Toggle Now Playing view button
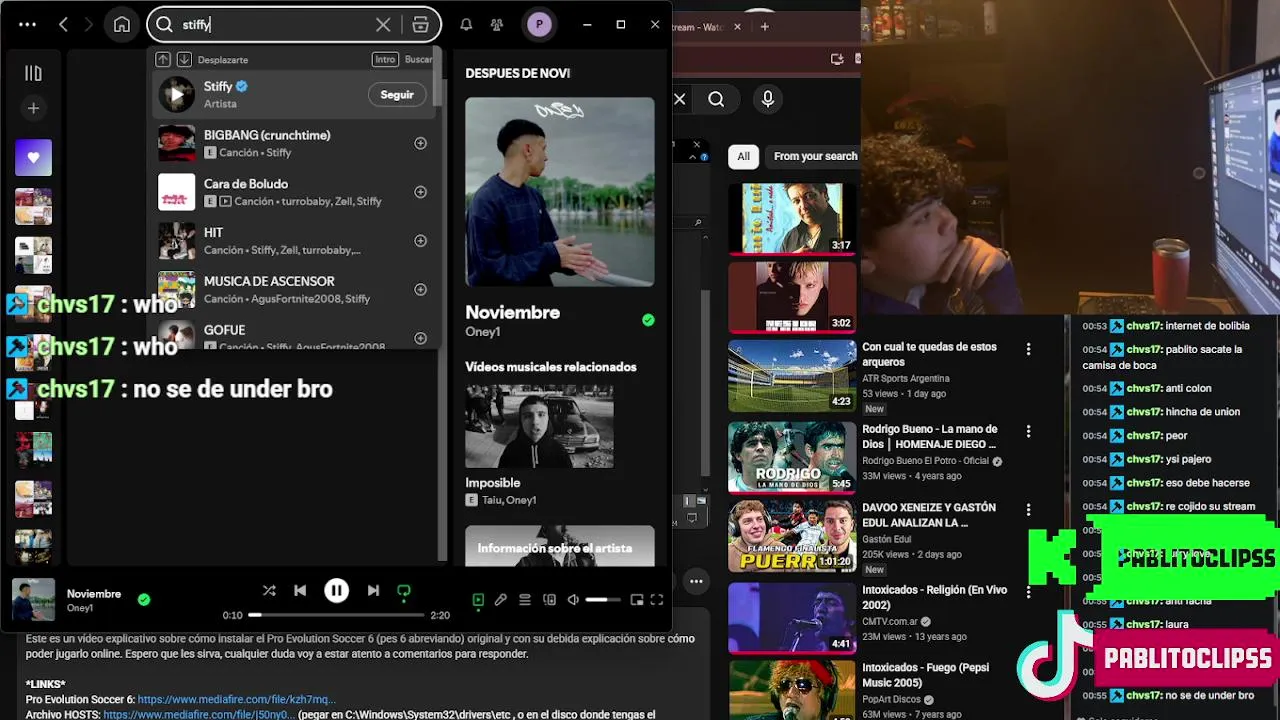Viewport: 1280px width, 720px height. [478, 600]
